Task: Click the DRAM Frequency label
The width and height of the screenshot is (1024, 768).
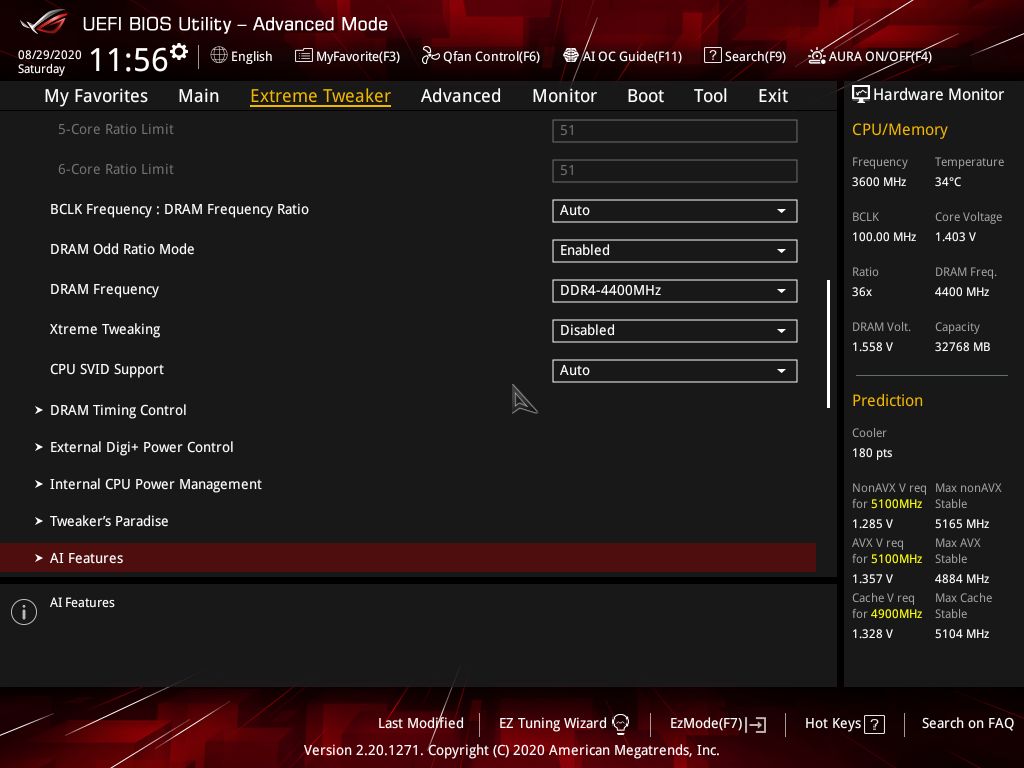Action: tap(104, 289)
